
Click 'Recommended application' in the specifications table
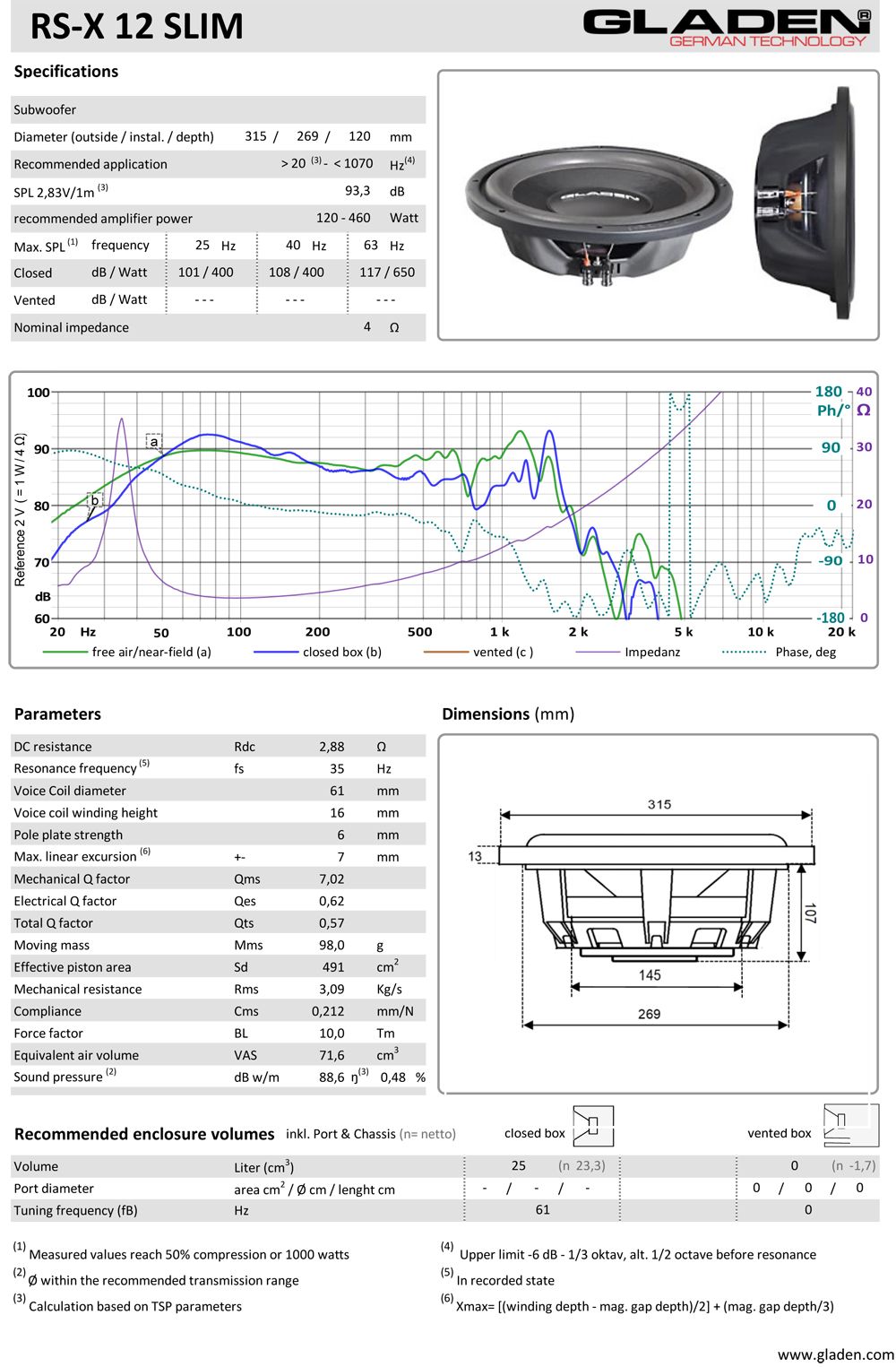pos(90,164)
